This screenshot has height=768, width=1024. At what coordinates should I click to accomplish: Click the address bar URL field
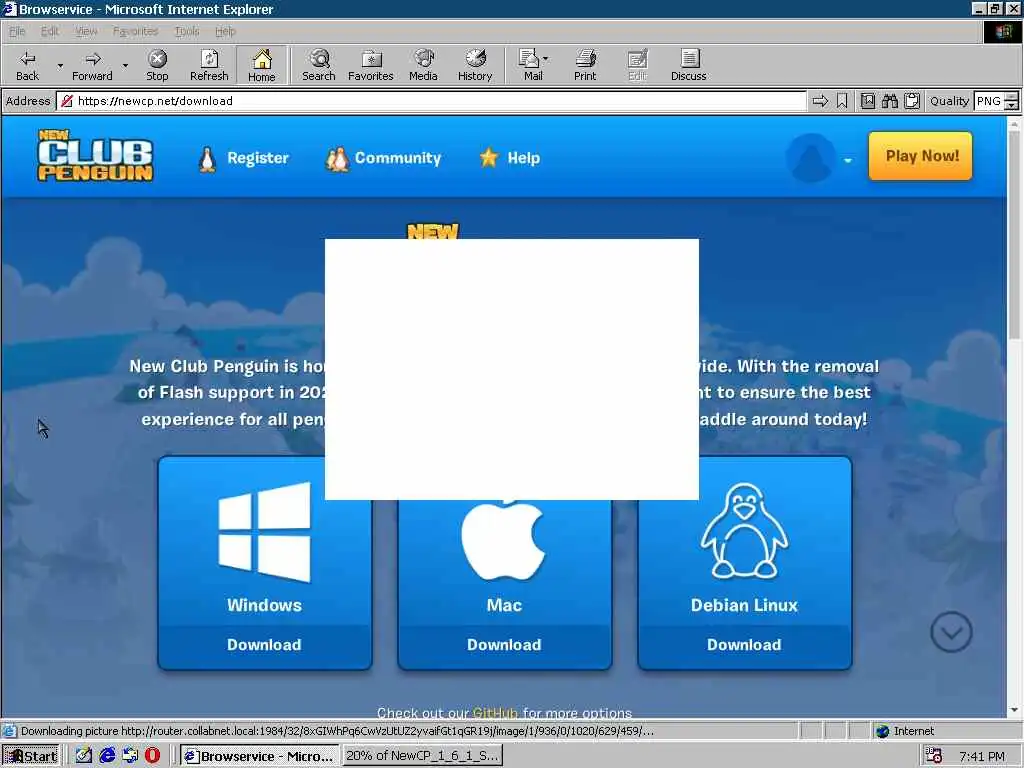[431, 101]
